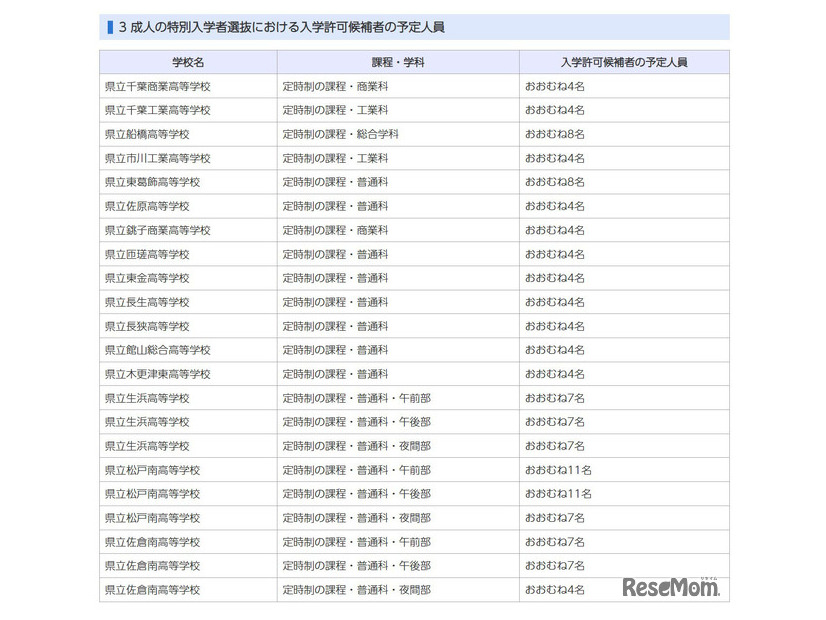The height and width of the screenshot is (620, 826).
Task: Click 'おおむね4名' in the 匝瑳 row
Action: [555, 254]
